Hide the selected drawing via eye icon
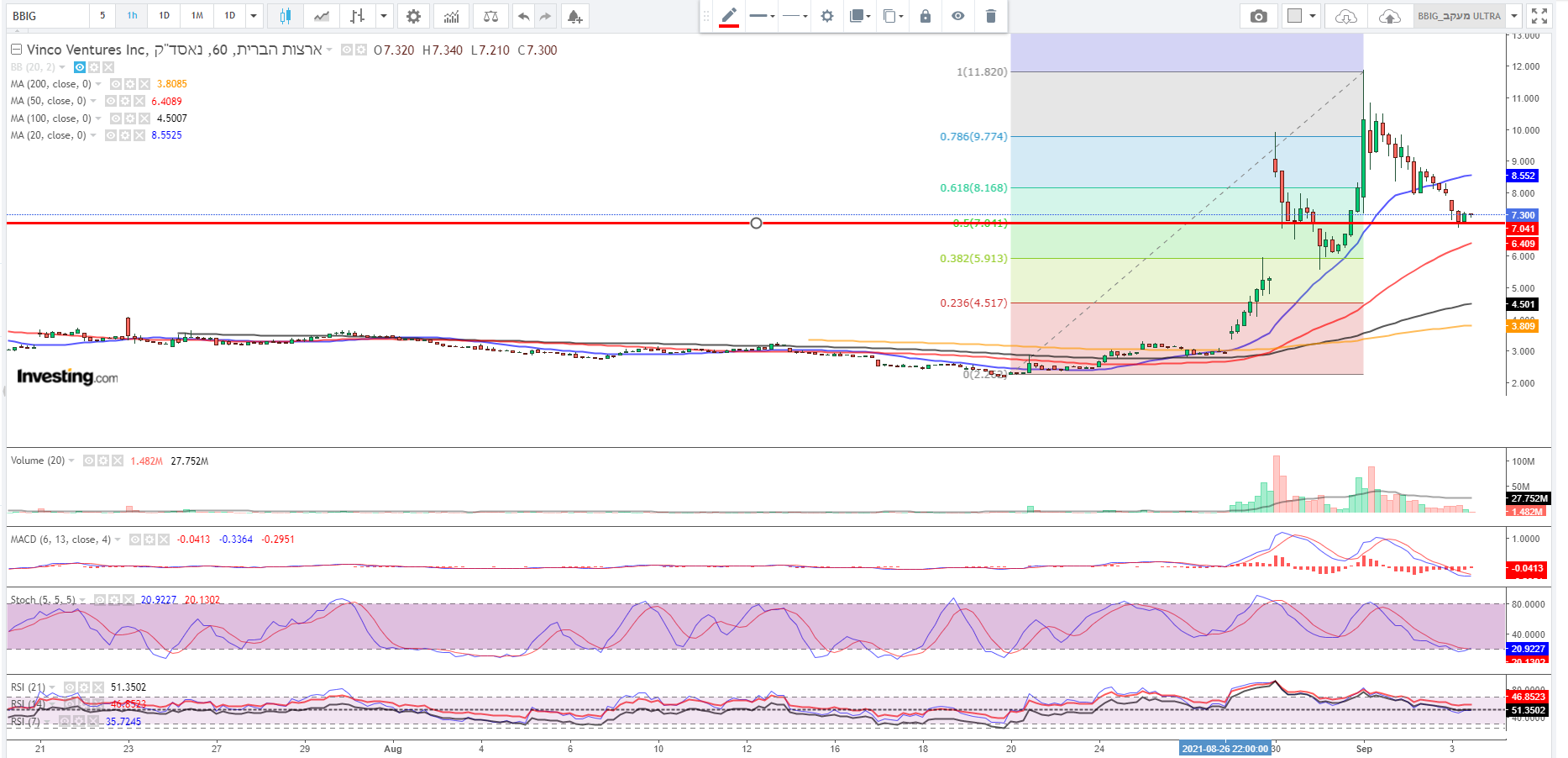 tap(957, 16)
